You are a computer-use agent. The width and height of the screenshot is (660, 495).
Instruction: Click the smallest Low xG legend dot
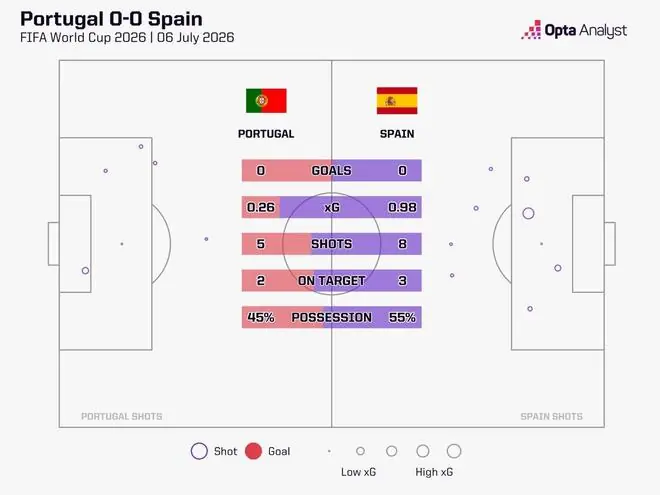329,451
